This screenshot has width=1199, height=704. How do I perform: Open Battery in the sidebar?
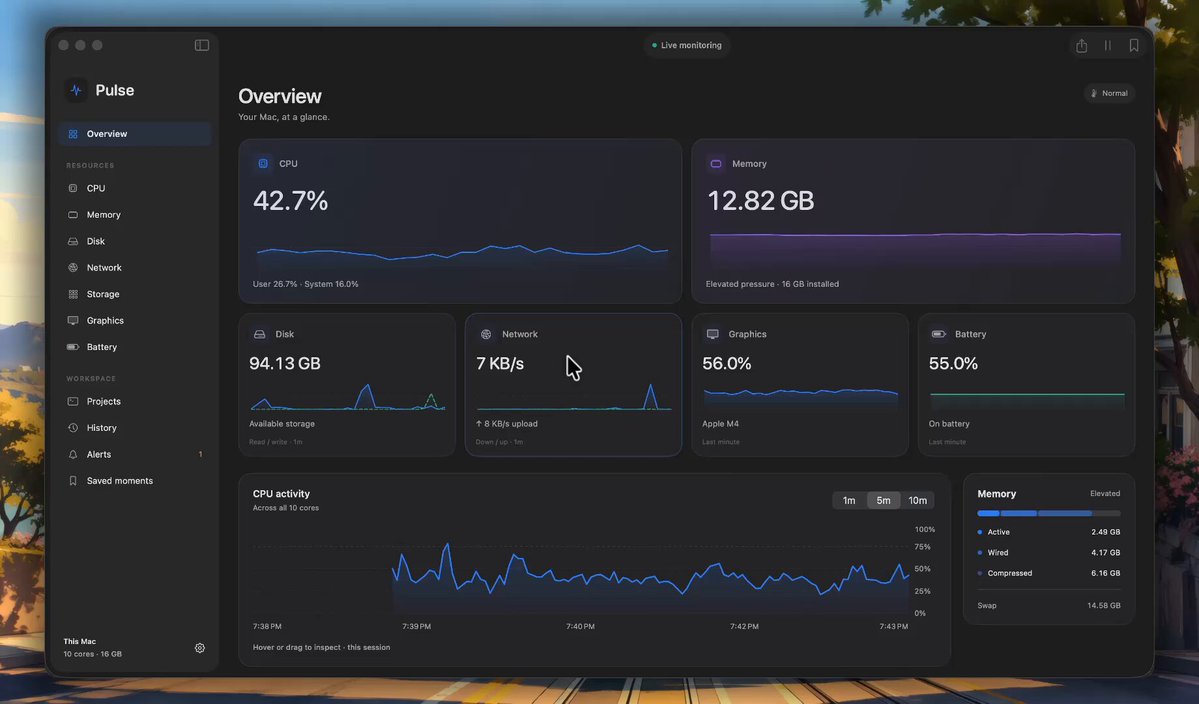135,347
